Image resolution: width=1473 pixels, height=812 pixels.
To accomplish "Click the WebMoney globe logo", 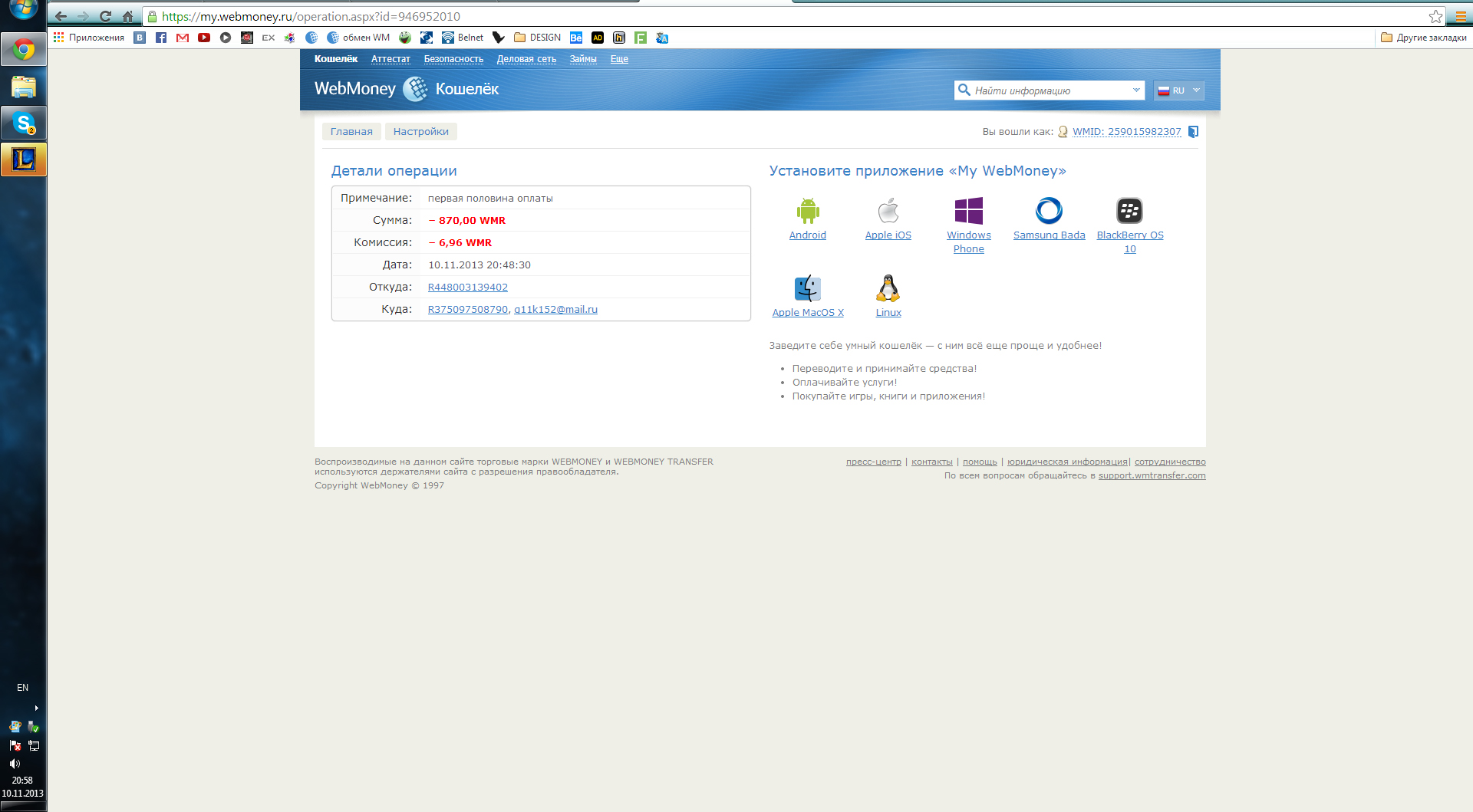I will pyautogui.click(x=415, y=89).
